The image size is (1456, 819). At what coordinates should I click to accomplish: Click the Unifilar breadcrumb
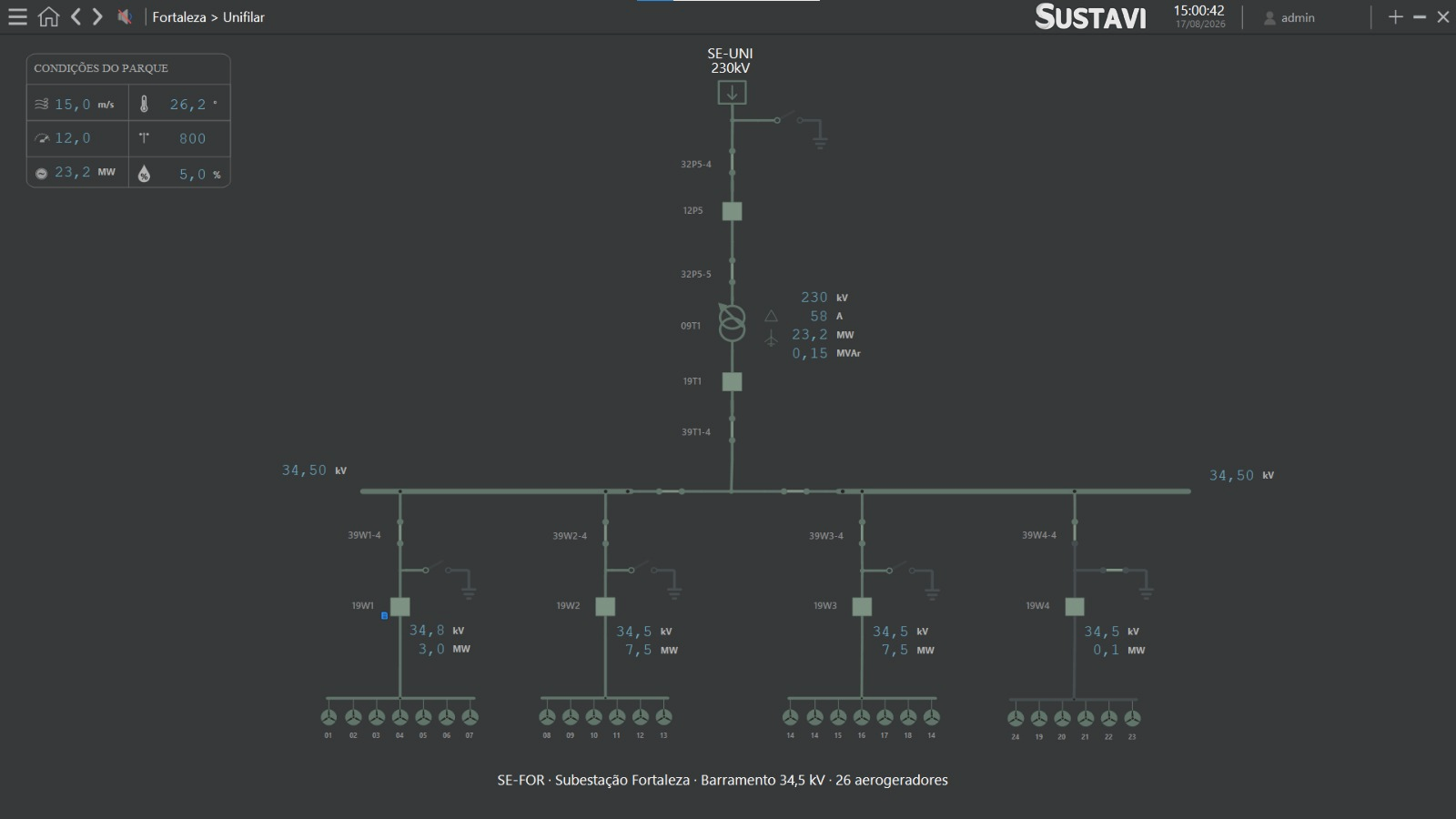(244, 17)
